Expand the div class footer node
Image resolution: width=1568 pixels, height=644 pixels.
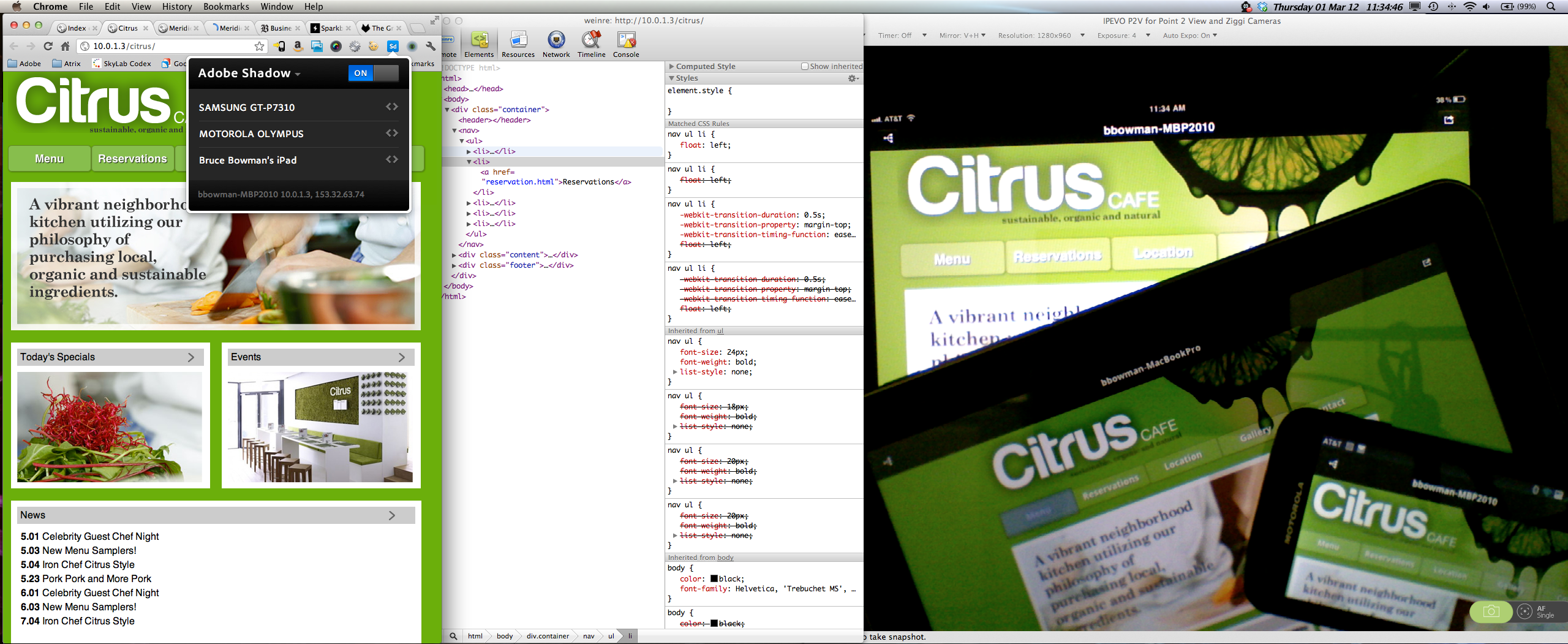454,265
